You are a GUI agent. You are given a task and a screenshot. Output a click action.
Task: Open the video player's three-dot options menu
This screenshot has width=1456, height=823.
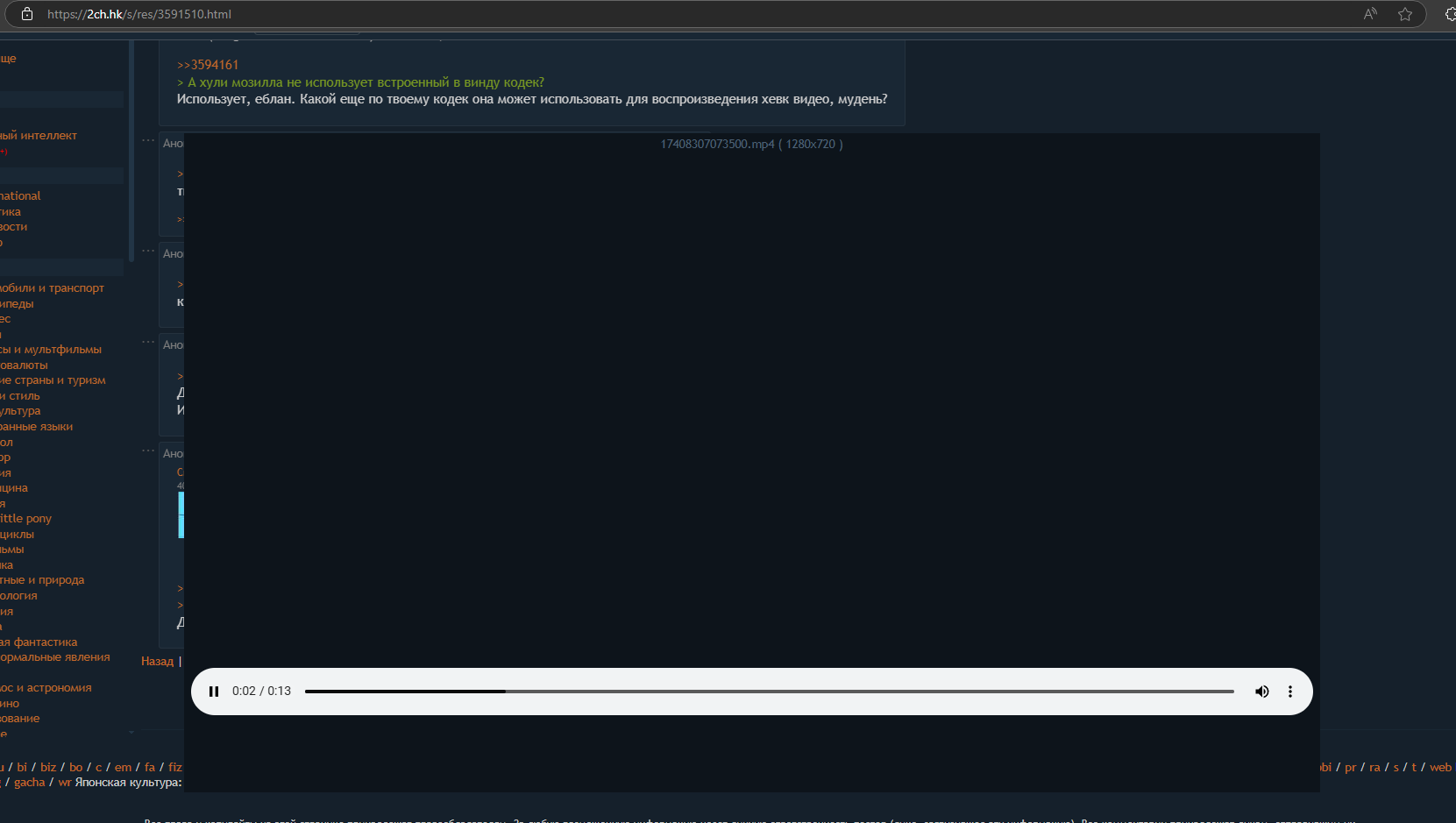point(1290,692)
